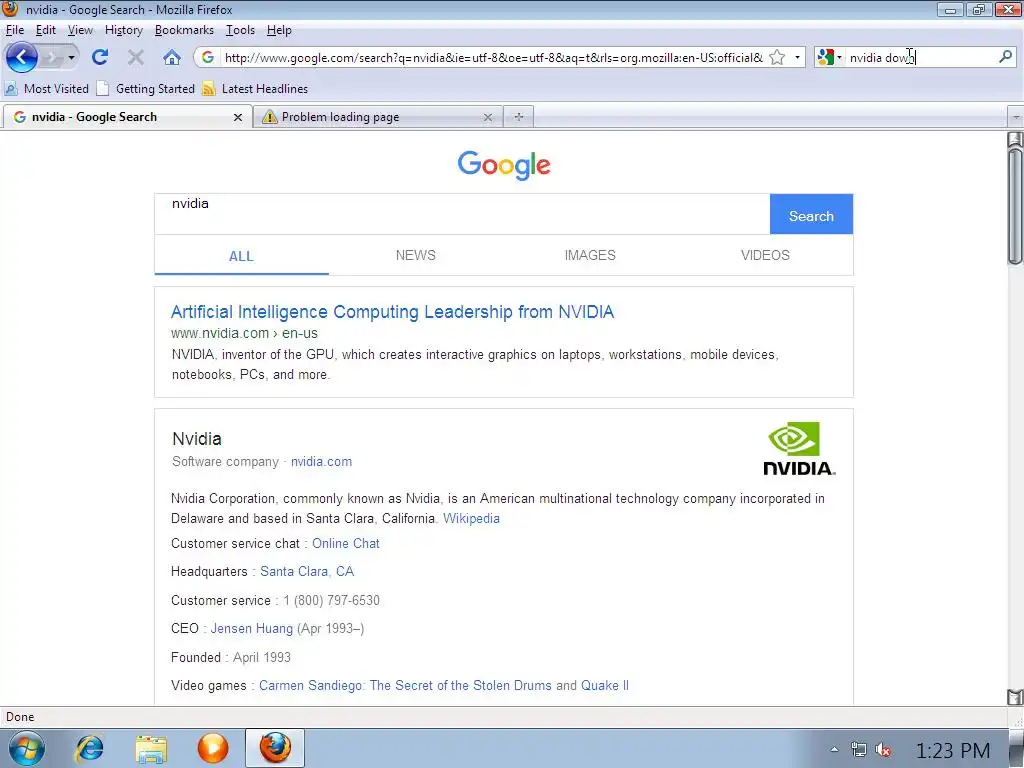Go to the Home page icon

click(x=172, y=57)
